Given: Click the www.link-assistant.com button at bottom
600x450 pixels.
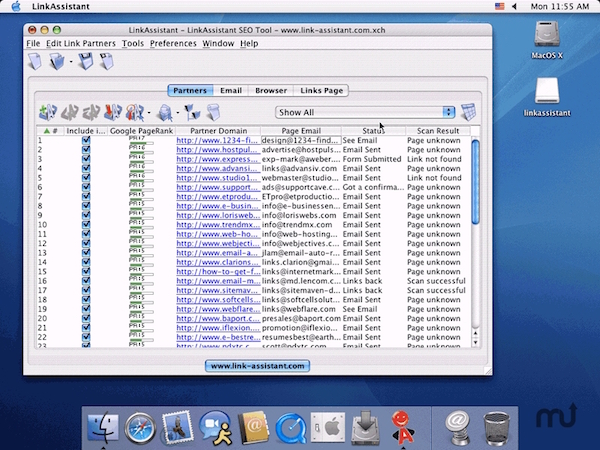Looking at the screenshot, I should [259, 366].
